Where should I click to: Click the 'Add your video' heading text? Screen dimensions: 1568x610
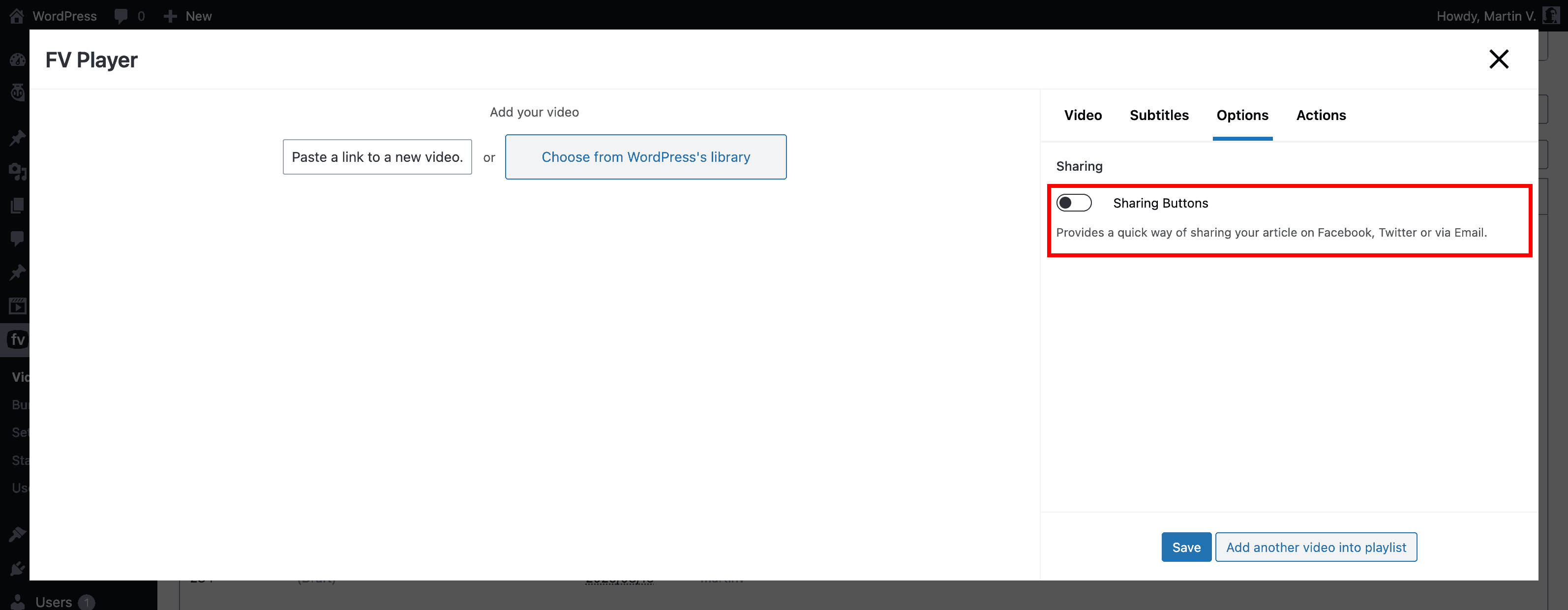[x=534, y=112]
